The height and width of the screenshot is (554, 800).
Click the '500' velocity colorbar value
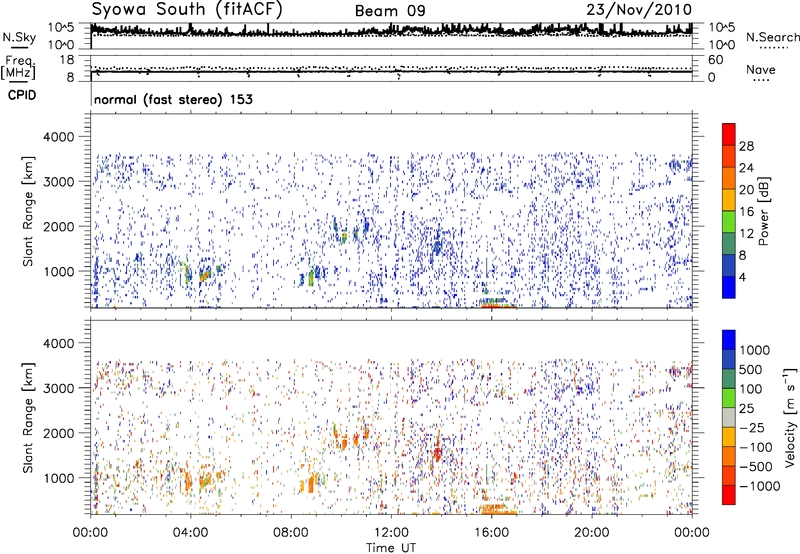750,370
